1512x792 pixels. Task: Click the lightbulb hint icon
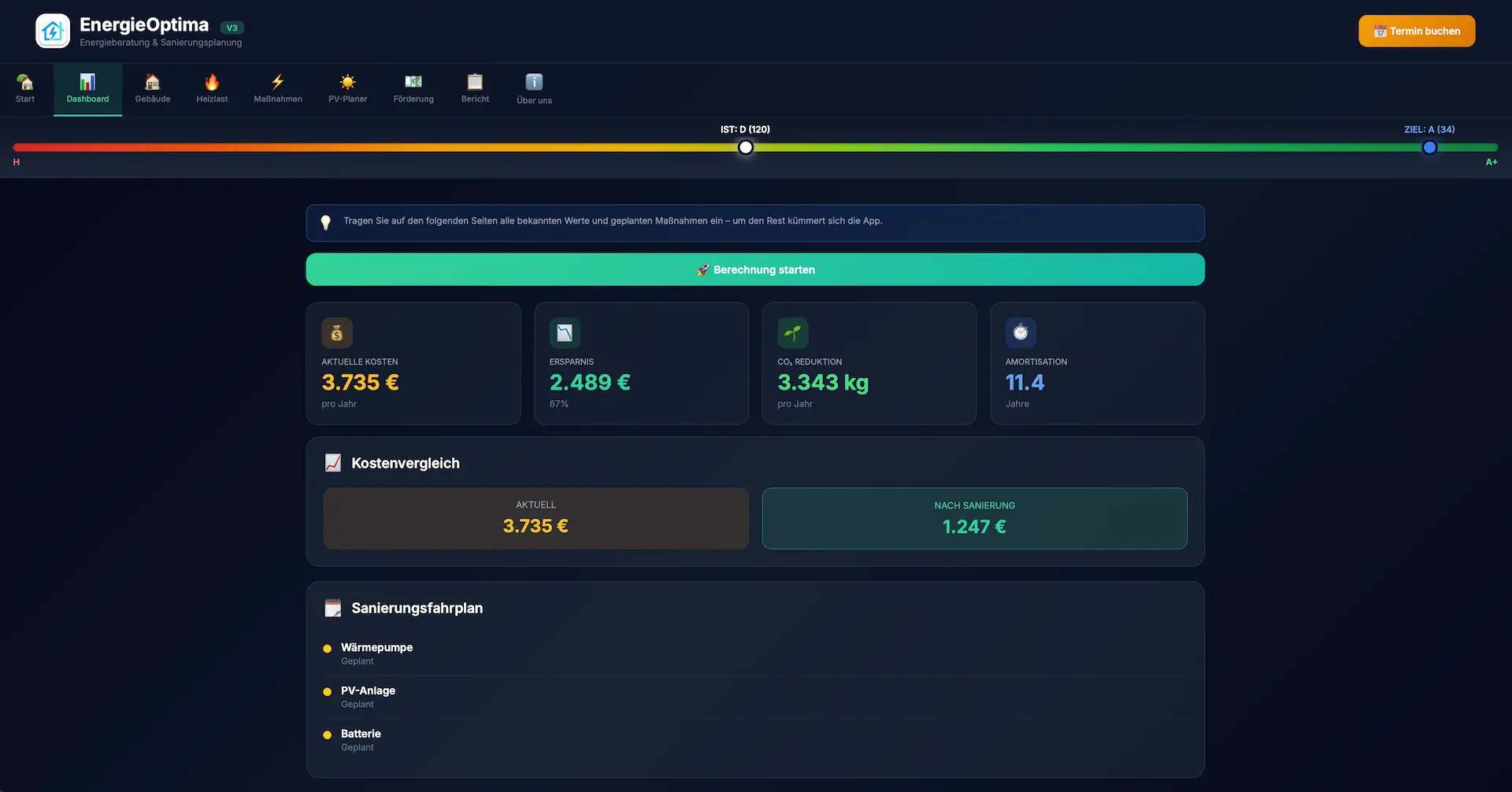(x=325, y=221)
